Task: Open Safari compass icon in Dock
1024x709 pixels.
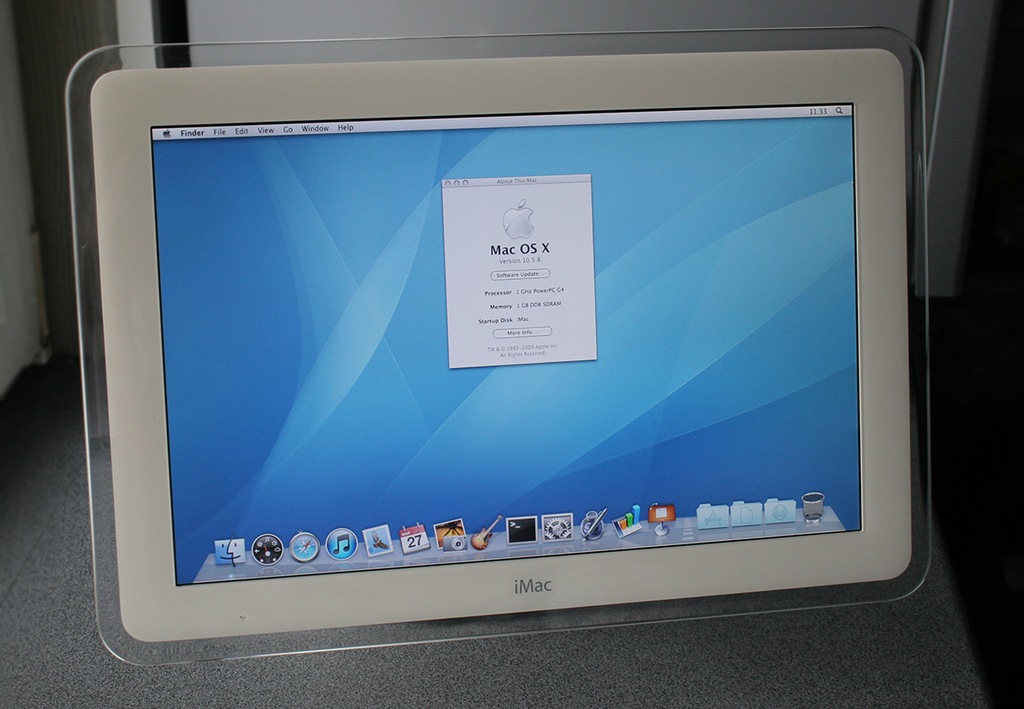Action: [x=305, y=546]
